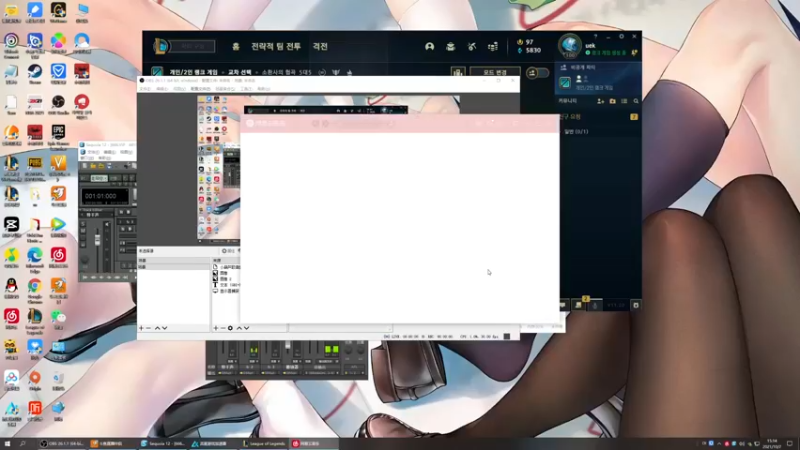Open source properties gear in OBS
Viewport: 800px width, 450px height.
pos(231,328)
